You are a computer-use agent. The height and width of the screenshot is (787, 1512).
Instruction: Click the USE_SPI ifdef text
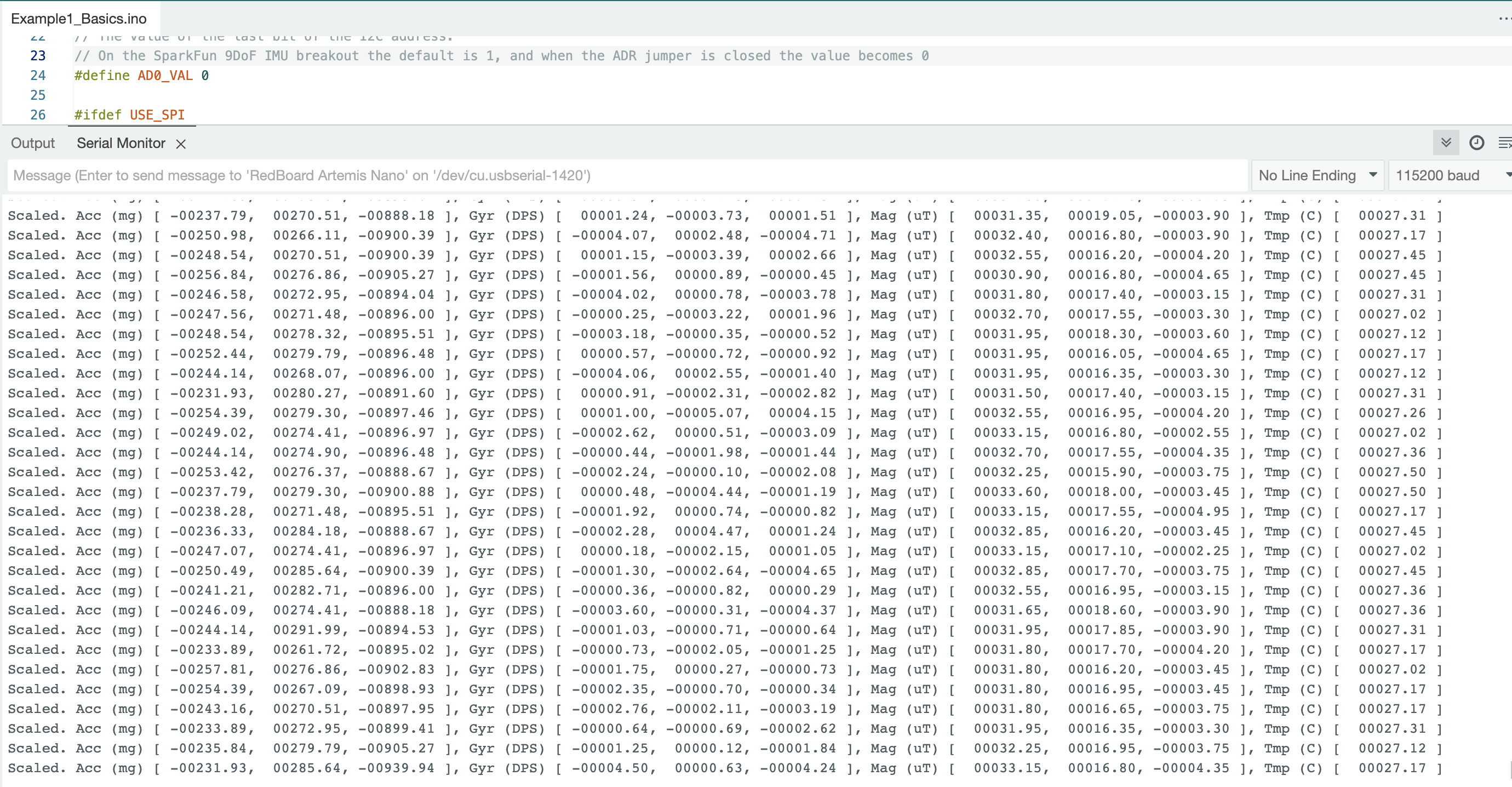[x=157, y=115]
